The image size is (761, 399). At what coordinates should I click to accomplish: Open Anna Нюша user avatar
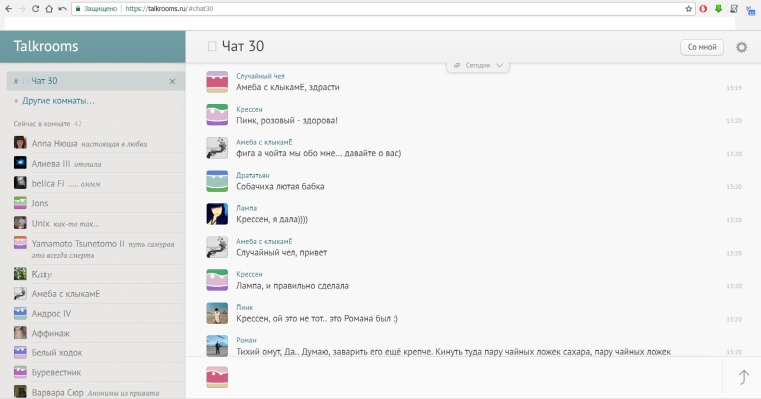pyautogui.click(x=20, y=143)
